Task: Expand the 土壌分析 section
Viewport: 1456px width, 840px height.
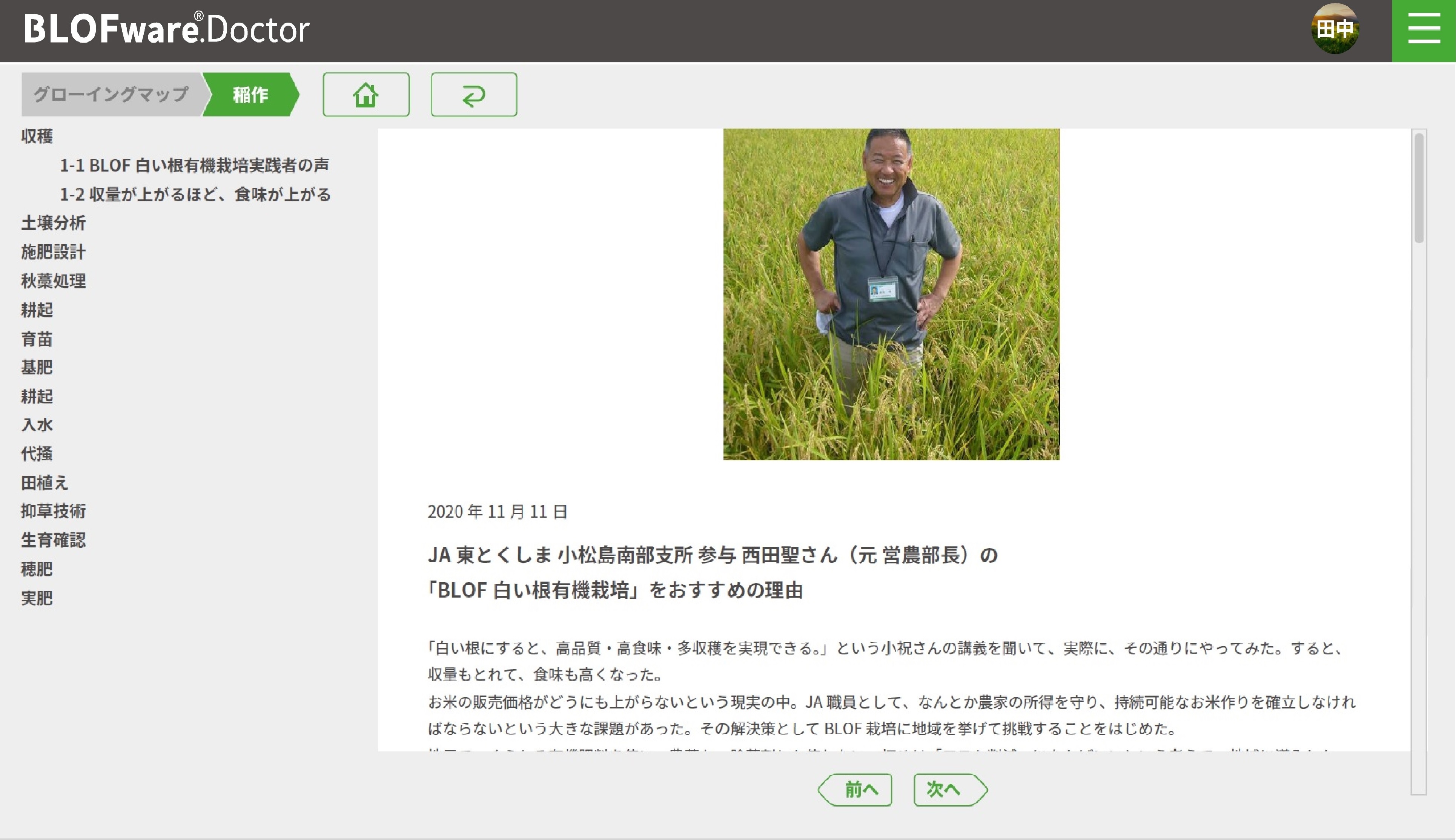Action: [53, 223]
